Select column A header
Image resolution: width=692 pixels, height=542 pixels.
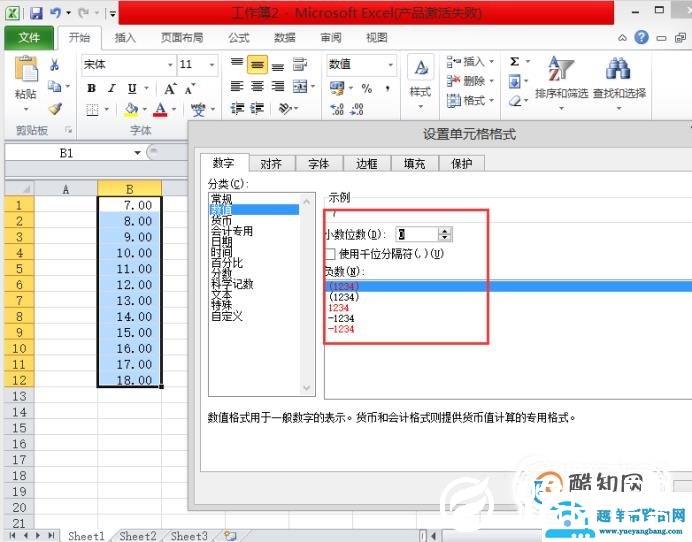(x=66, y=189)
